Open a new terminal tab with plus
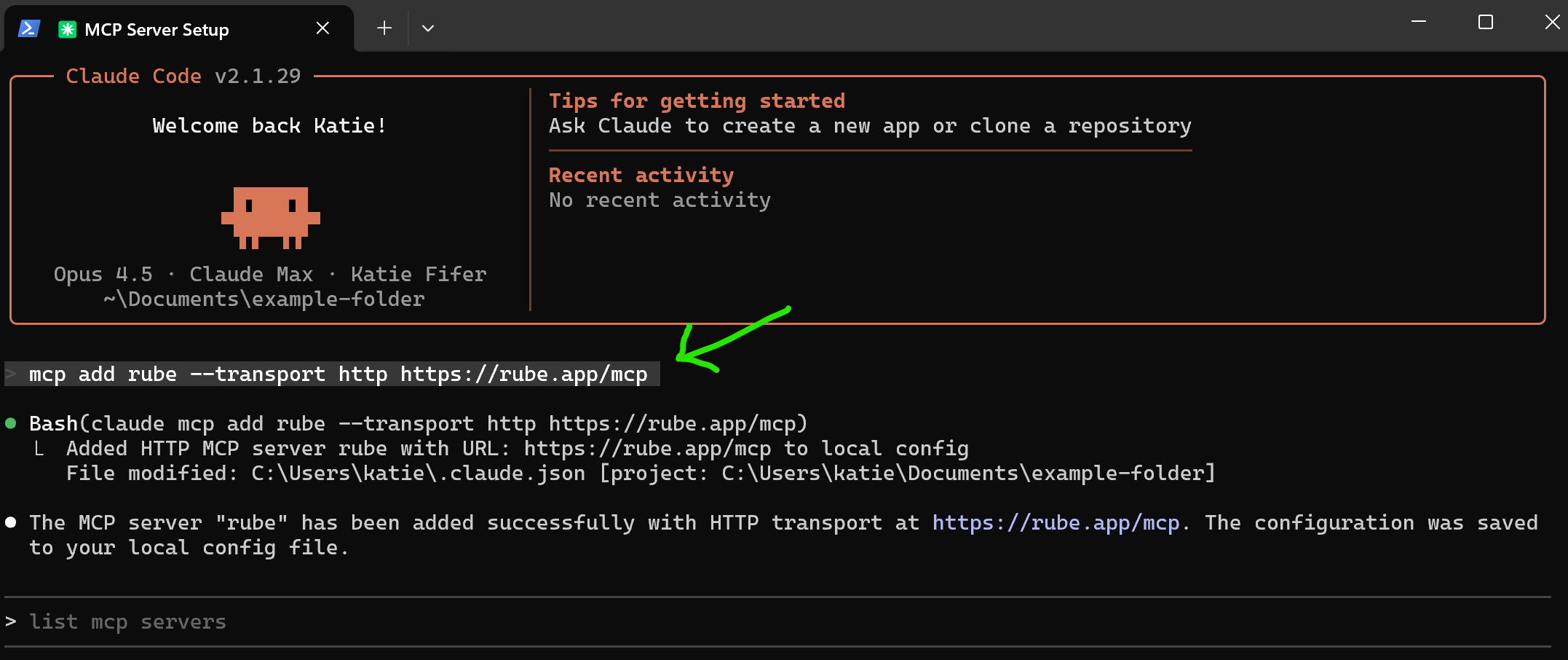This screenshot has height=660, width=1568. [384, 28]
